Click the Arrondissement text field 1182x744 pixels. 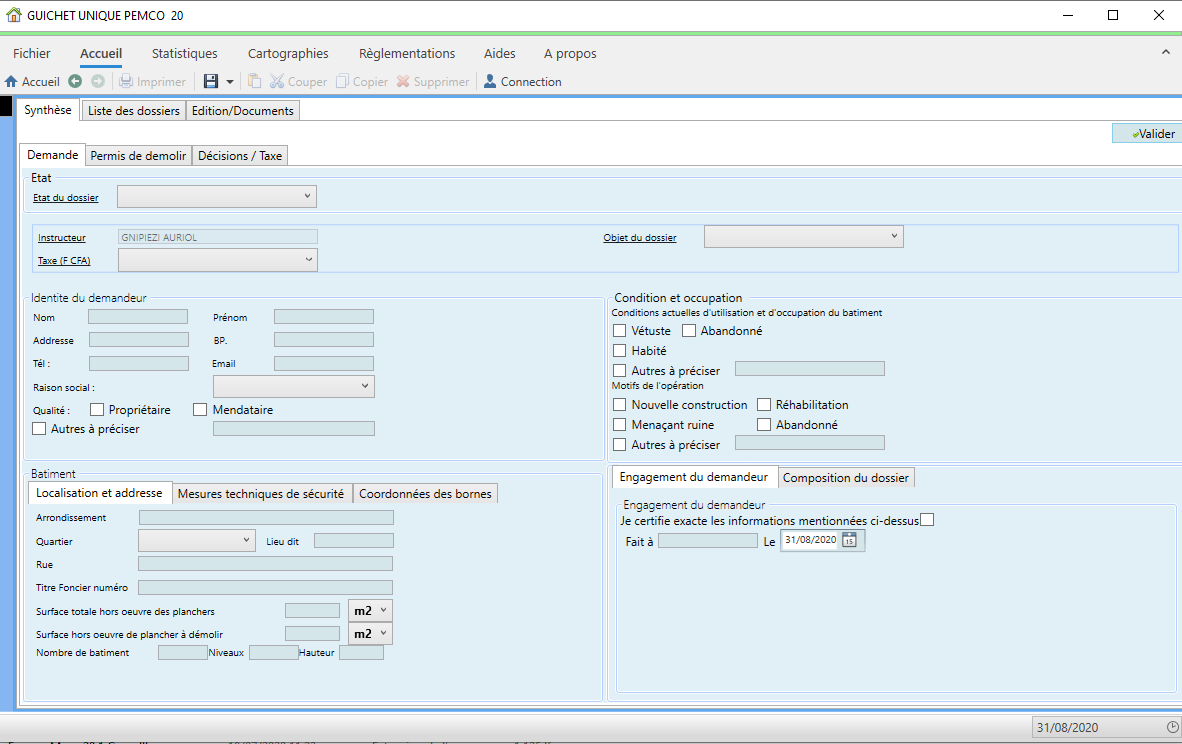coord(266,517)
